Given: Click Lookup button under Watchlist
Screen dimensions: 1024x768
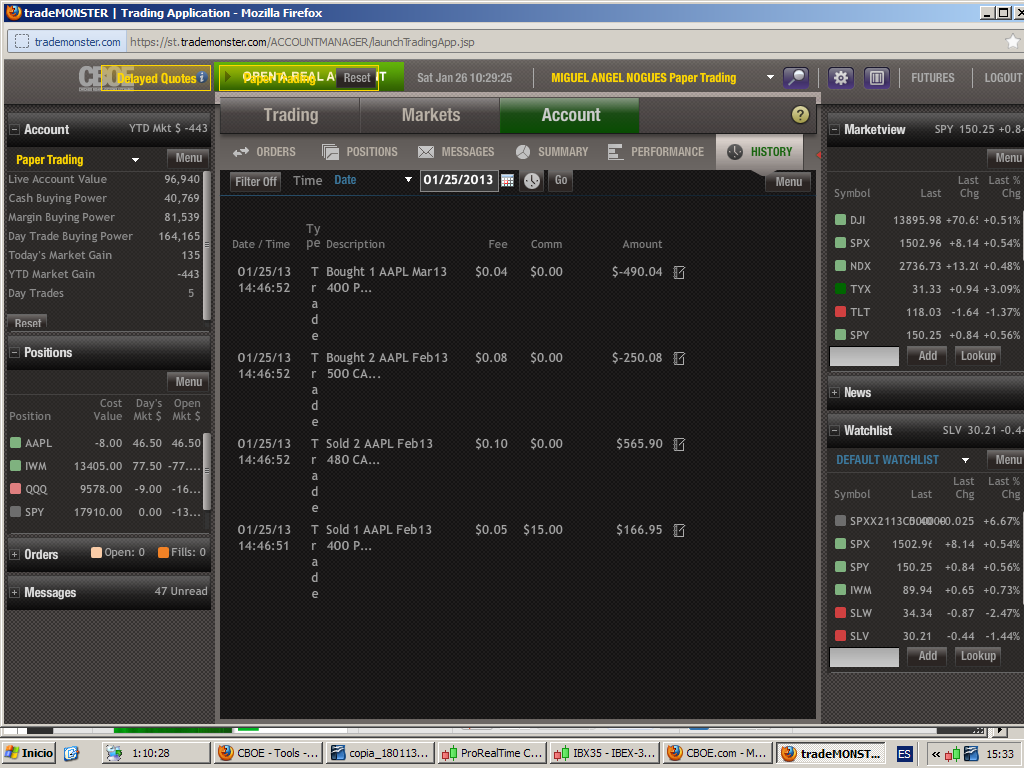Looking at the screenshot, I should tap(978, 656).
